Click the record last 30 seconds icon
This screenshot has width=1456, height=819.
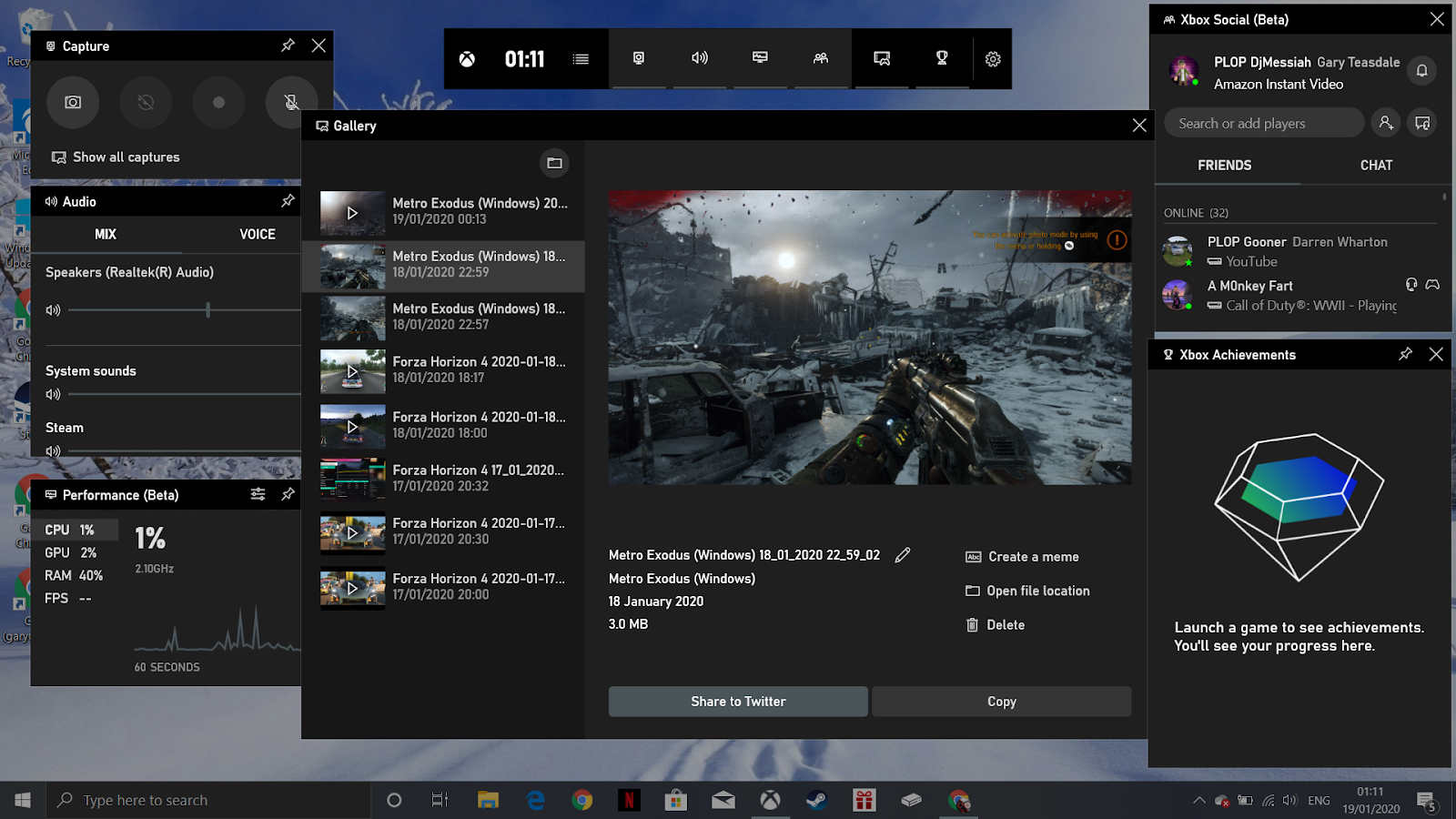coord(146,103)
